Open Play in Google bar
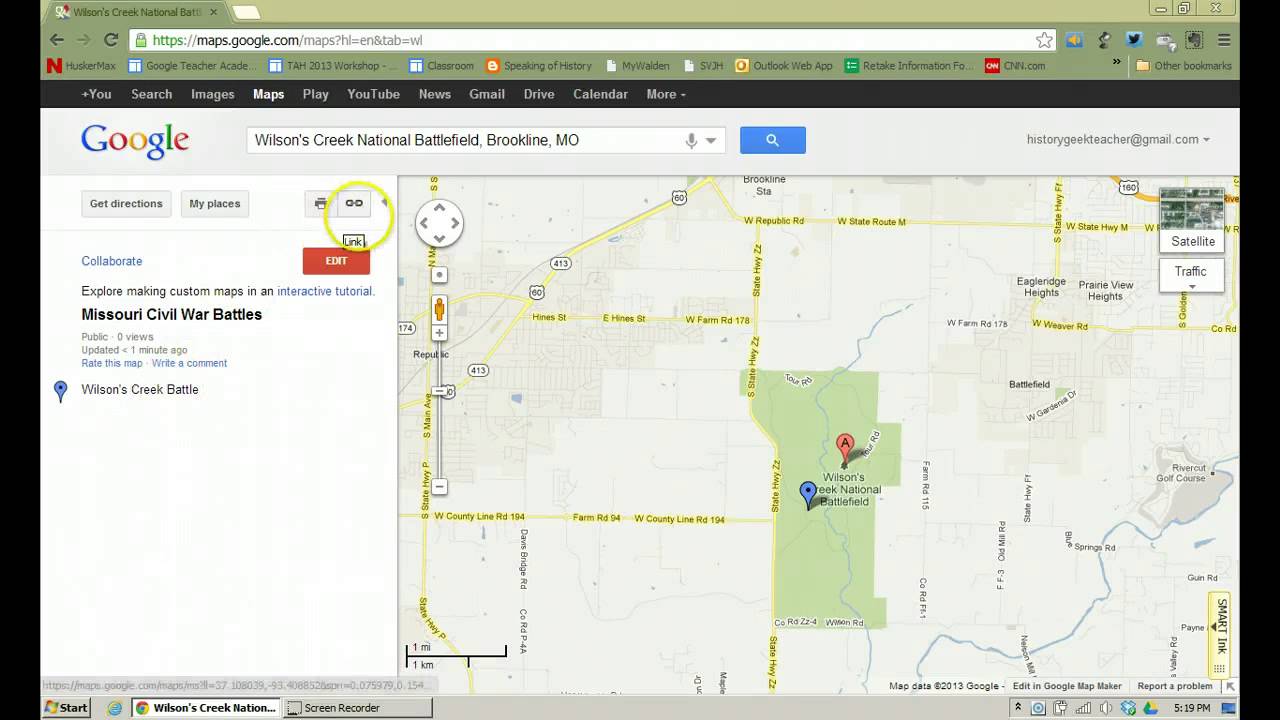Screen dimensions: 1280x720 316,94
